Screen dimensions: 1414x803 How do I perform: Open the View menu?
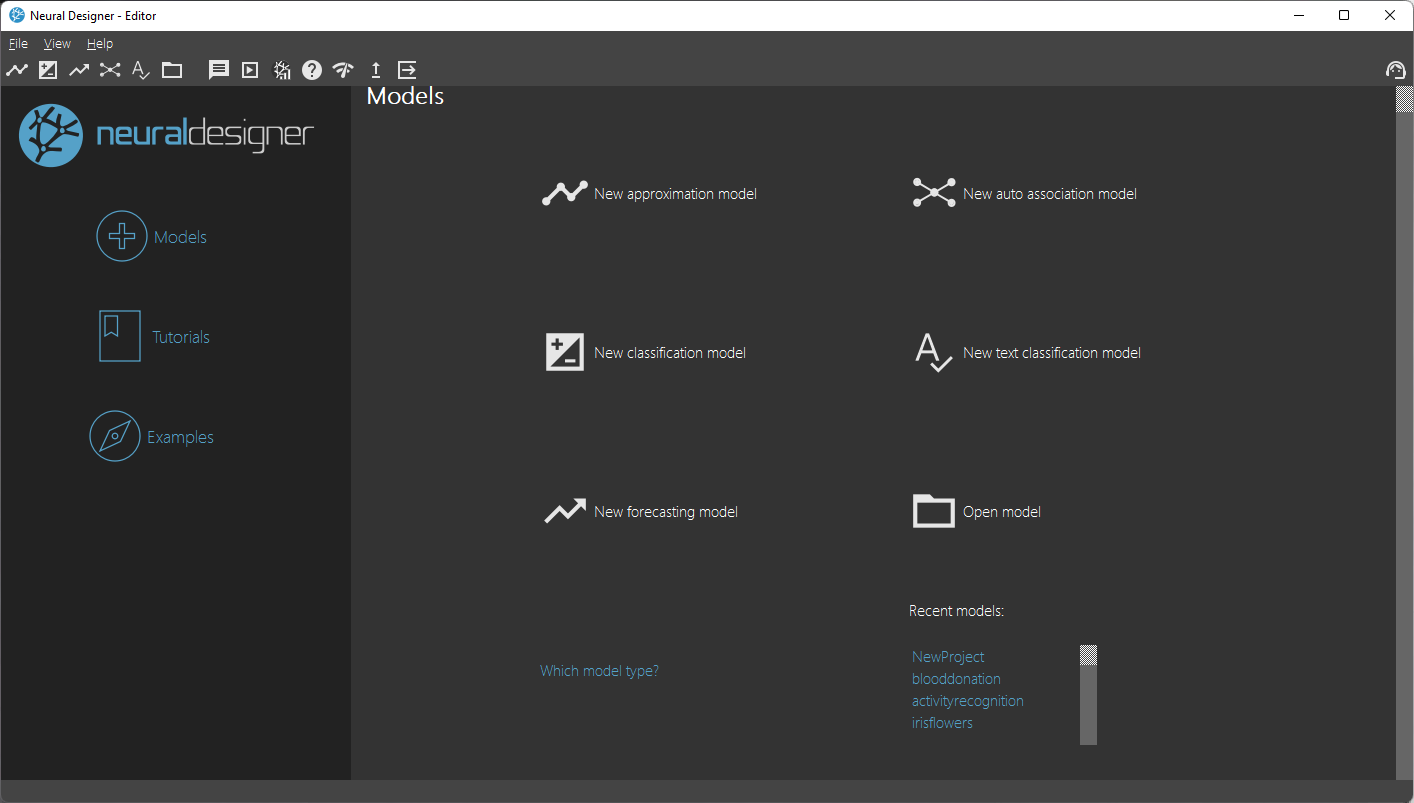(57, 43)
